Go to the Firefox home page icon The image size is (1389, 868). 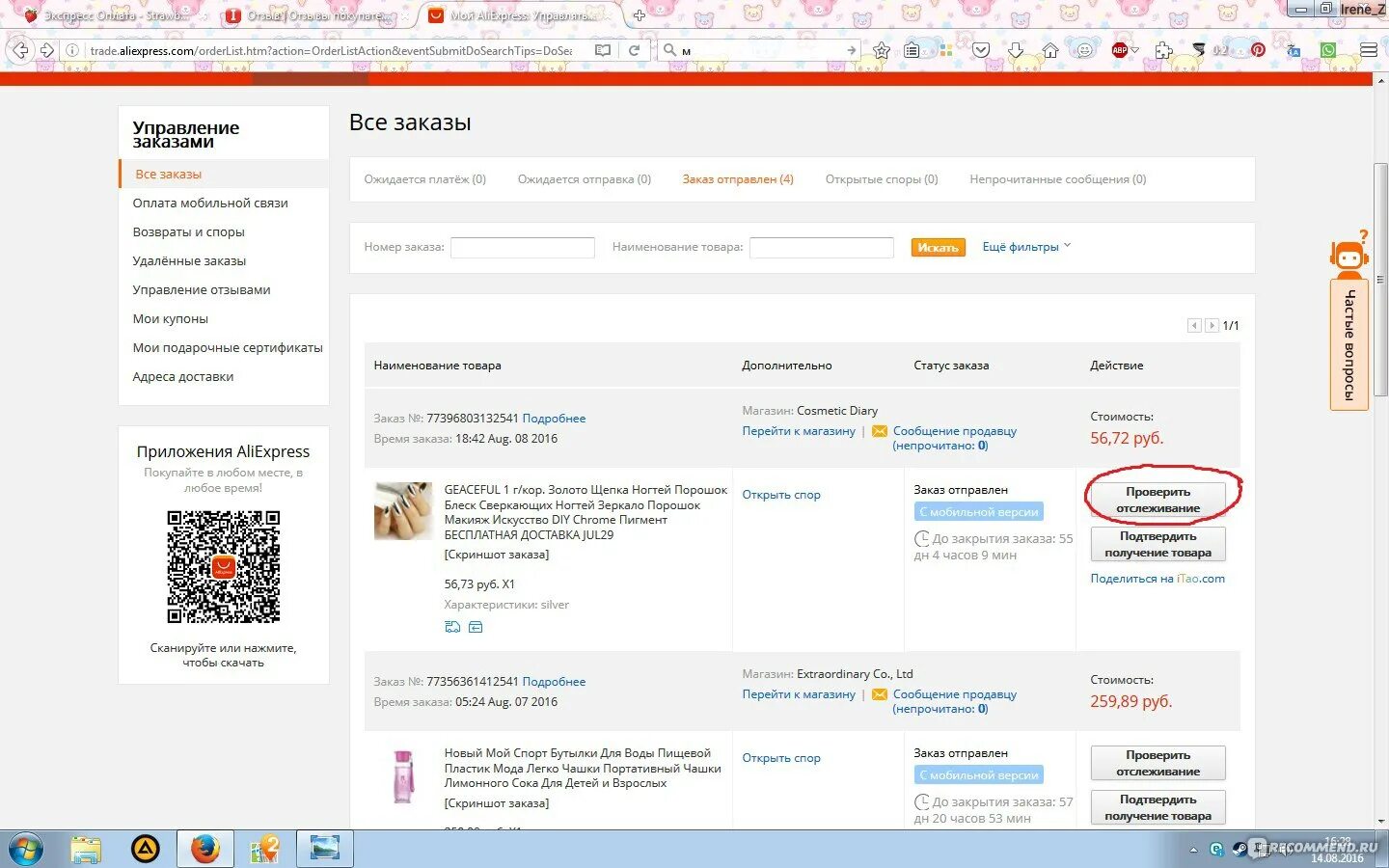pyautogui.click(x=1050, y=50)
